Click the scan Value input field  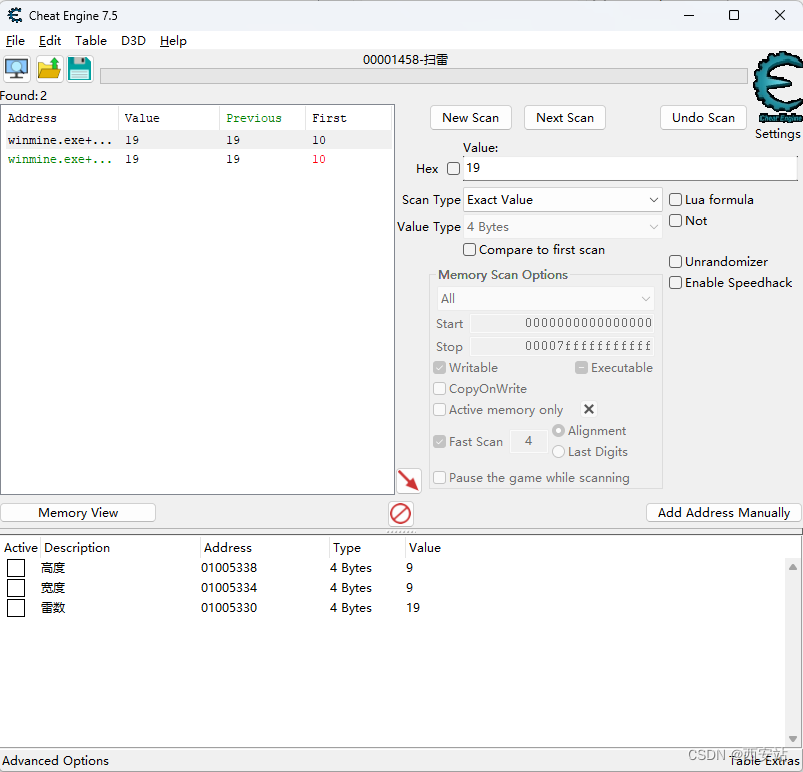tap(630, 168)
